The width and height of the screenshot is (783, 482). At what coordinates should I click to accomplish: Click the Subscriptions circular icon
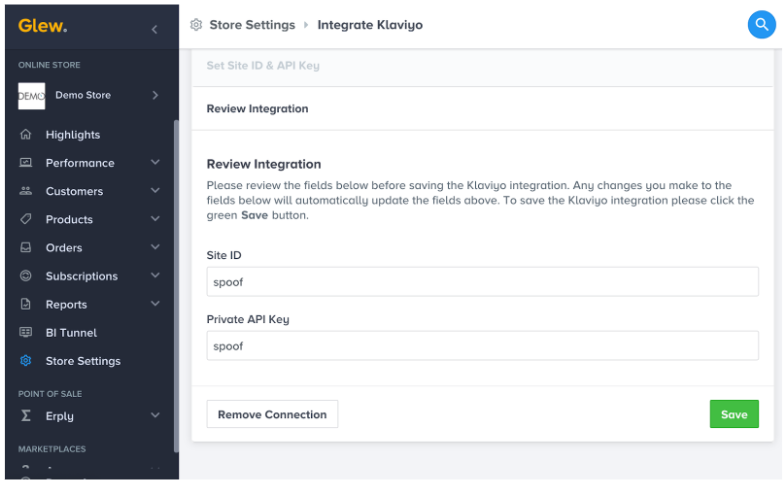coord(25,276)
